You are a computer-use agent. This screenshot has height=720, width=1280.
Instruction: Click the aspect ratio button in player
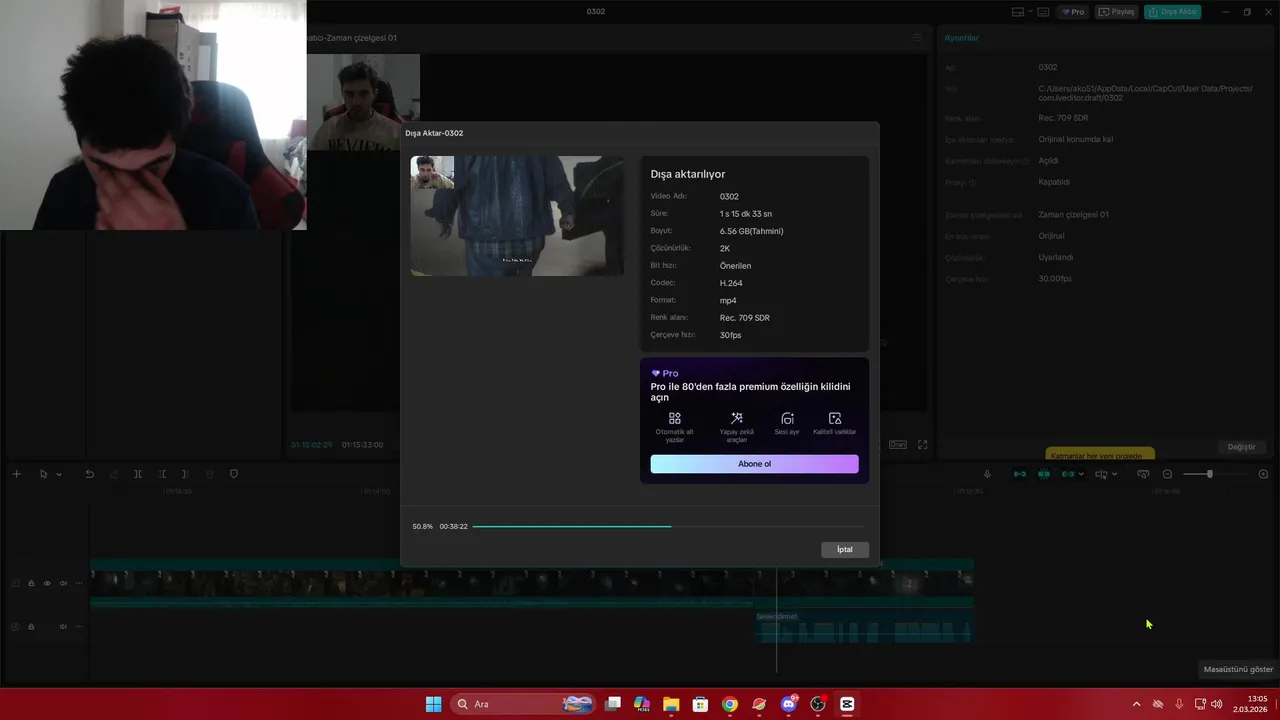click(x=898, y=445)
